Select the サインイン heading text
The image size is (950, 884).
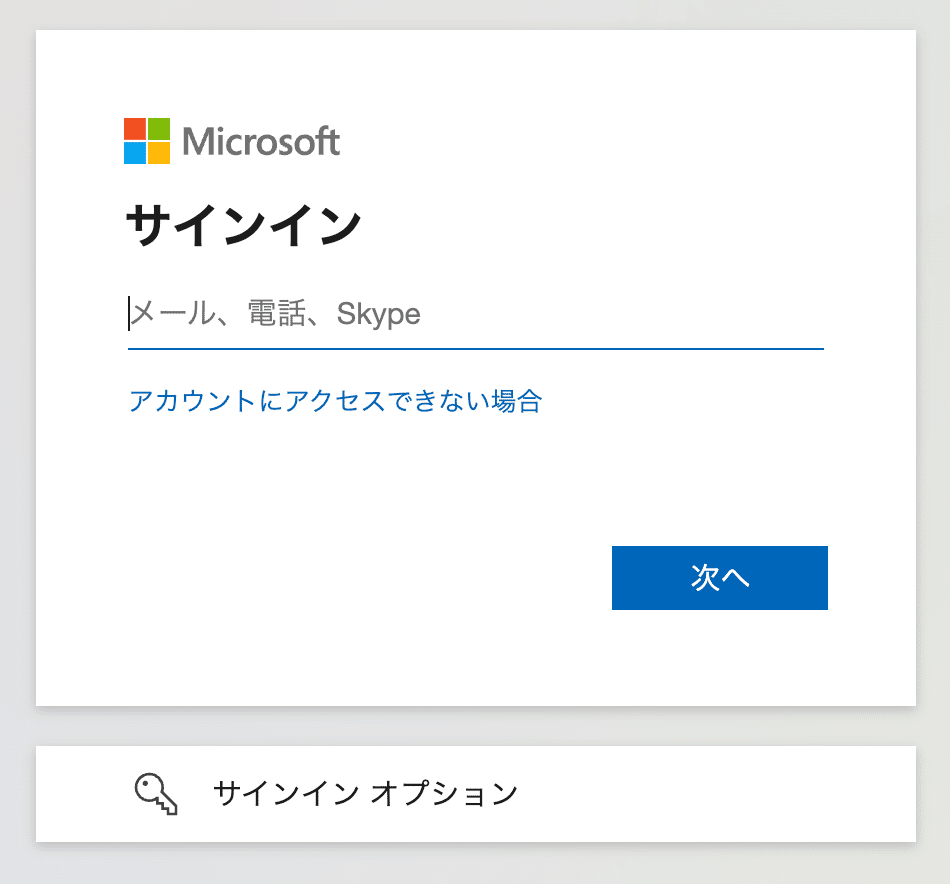click(x=244, y=225)
